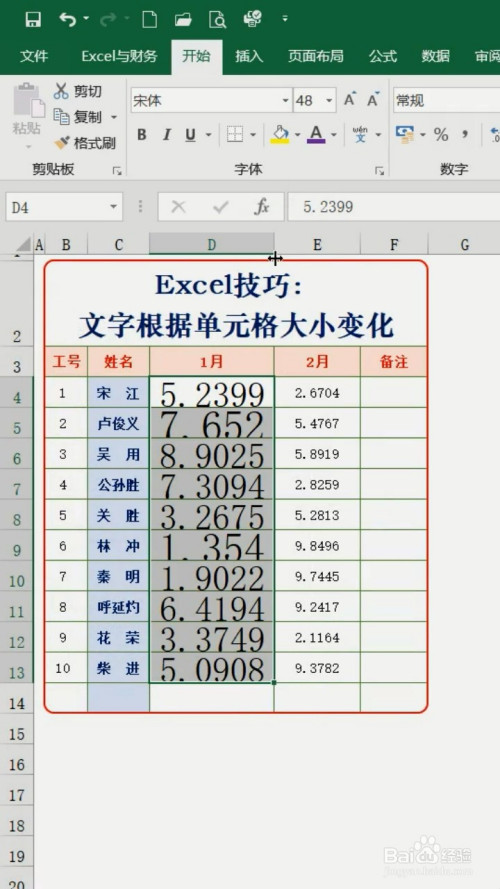Click the formula bar Cancel X icon

[178, 207]
